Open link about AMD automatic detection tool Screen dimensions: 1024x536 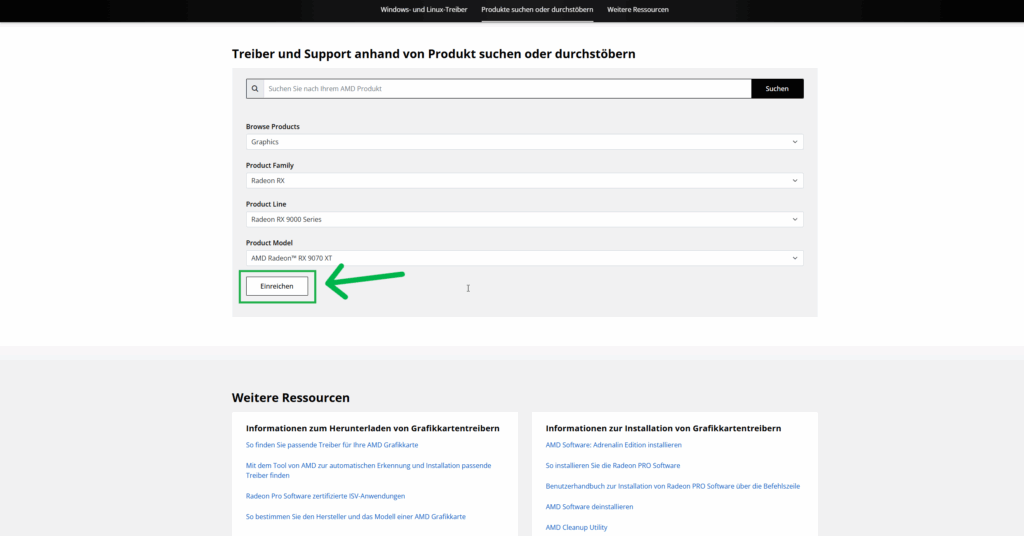point(368,470)
